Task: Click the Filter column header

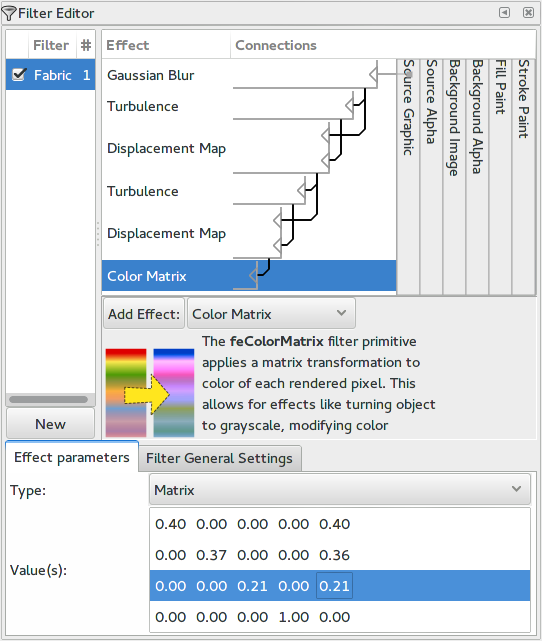Action: [x=51, y=45]
